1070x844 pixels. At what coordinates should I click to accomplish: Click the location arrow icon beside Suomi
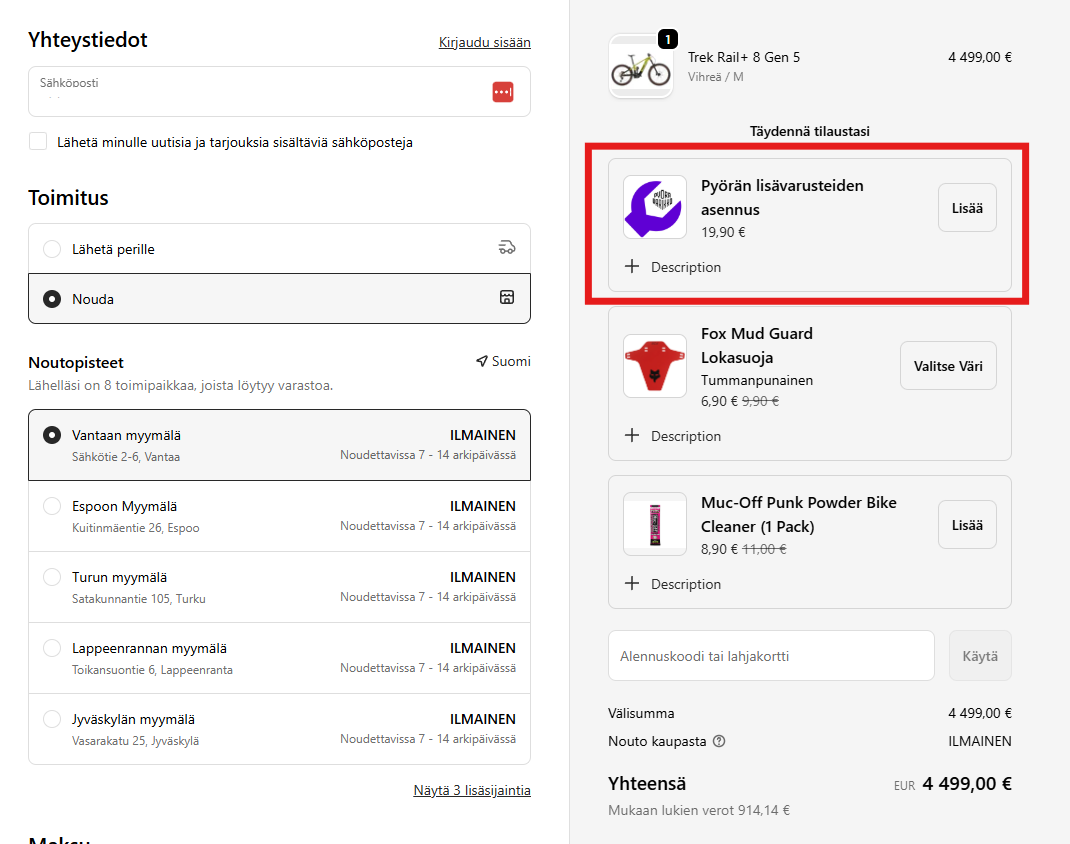(482, 361)
